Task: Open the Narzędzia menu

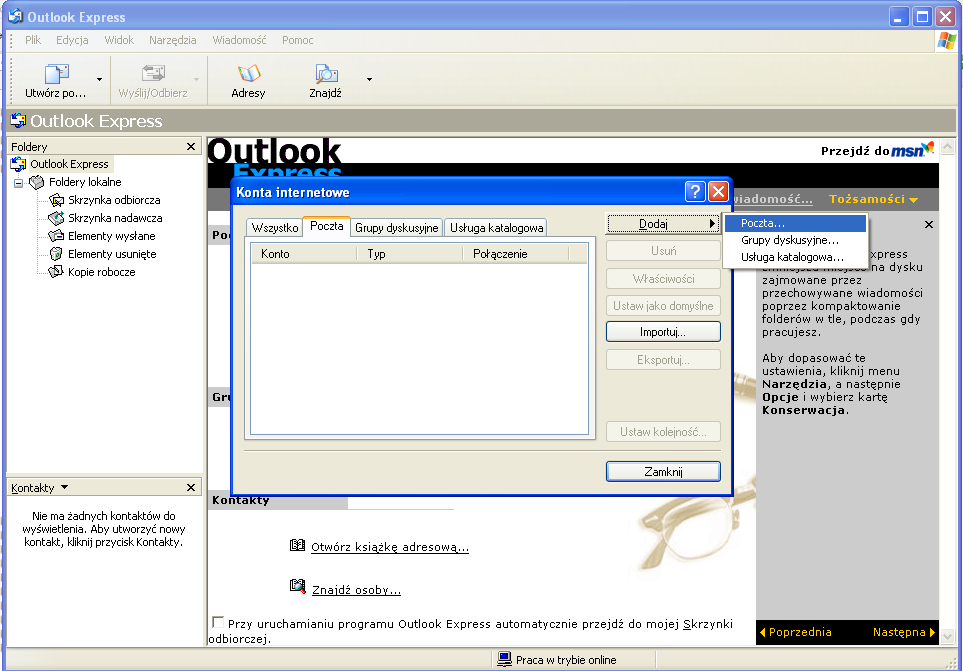Action: [173, 40]
